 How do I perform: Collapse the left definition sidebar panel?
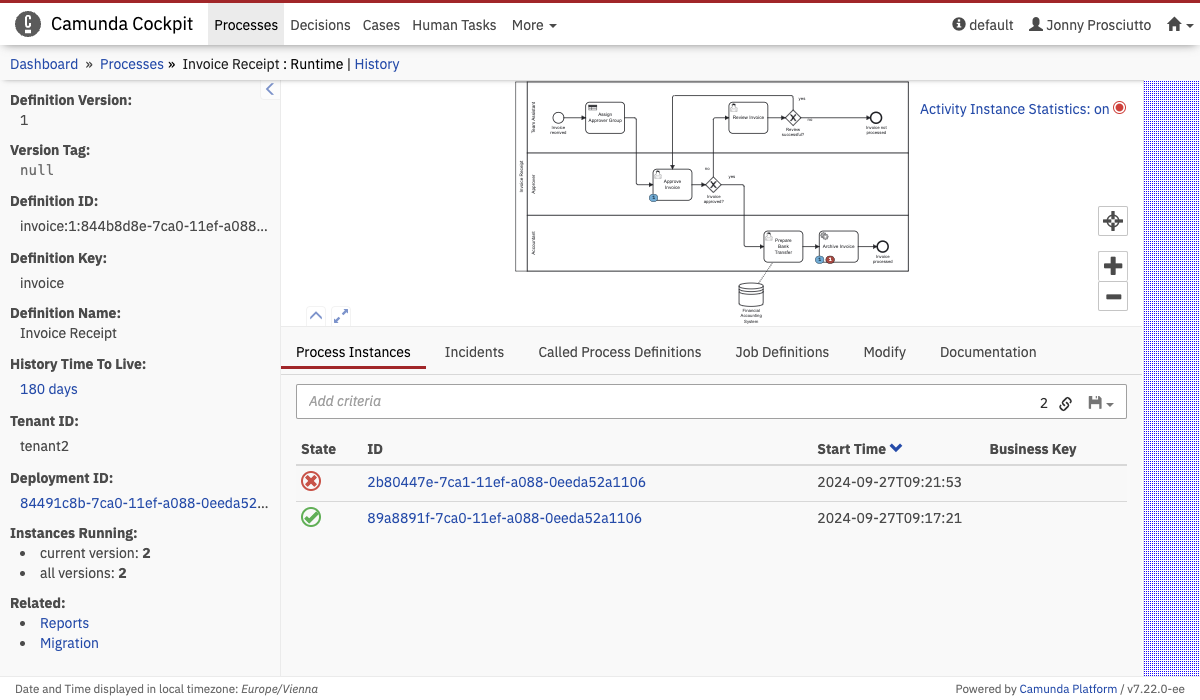tap(269, 89)
